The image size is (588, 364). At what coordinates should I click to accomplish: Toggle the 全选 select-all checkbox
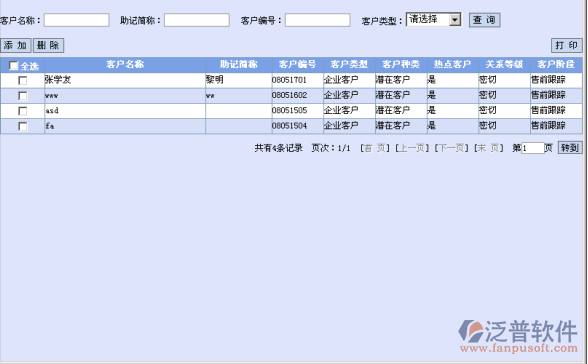pyautogui.click(x=14, y=66)
